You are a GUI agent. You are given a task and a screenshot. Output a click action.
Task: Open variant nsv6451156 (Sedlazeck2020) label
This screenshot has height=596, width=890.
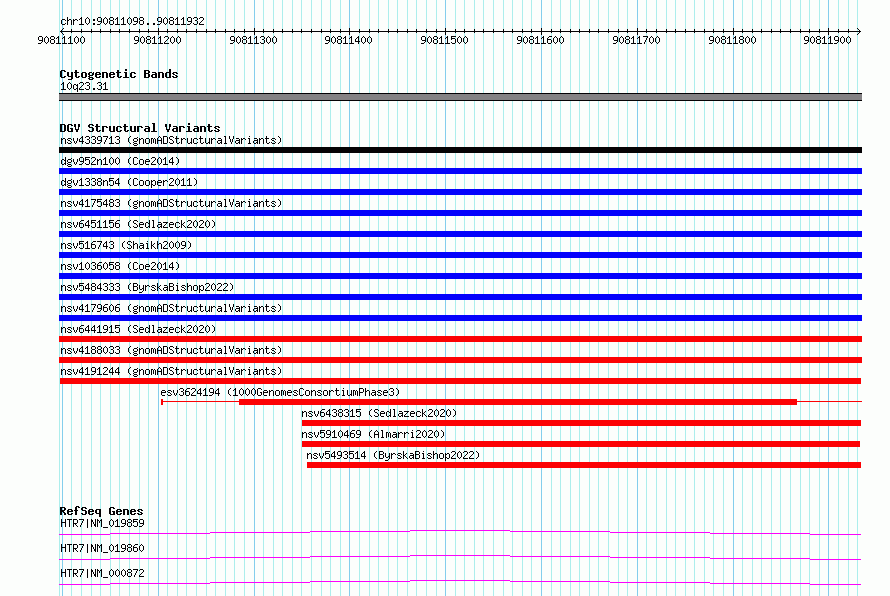click(x=138, y=224)
